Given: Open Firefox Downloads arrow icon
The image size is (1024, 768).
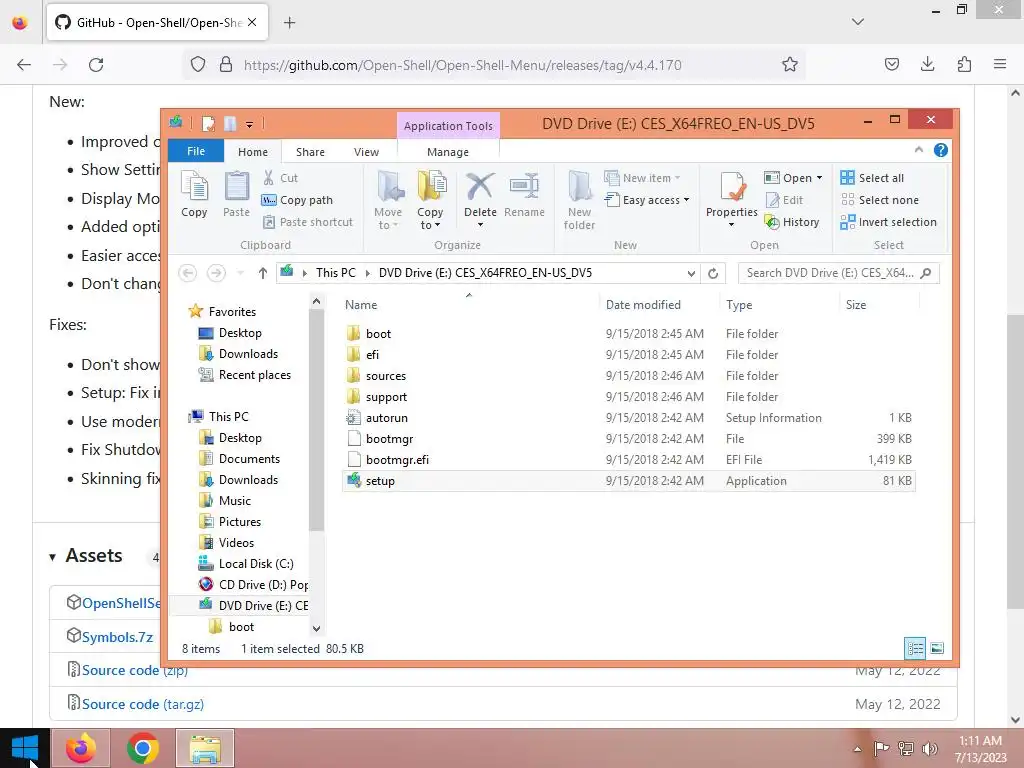Looking at the screenshot, I should click(x=927, y=64).
